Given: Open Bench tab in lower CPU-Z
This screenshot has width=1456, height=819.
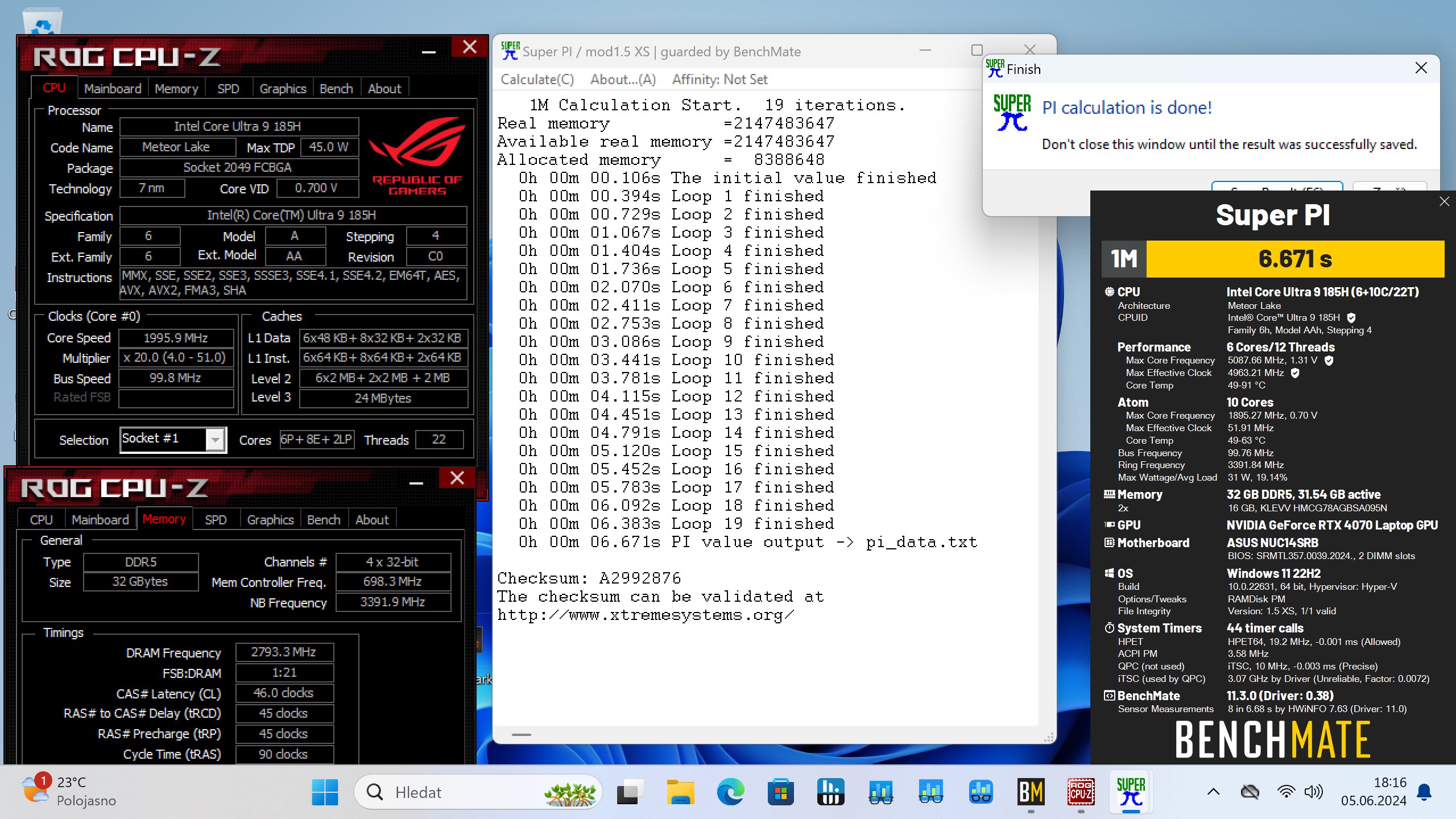Looking at the screenshot, I should pyautogui.click(x=324, y=520).
